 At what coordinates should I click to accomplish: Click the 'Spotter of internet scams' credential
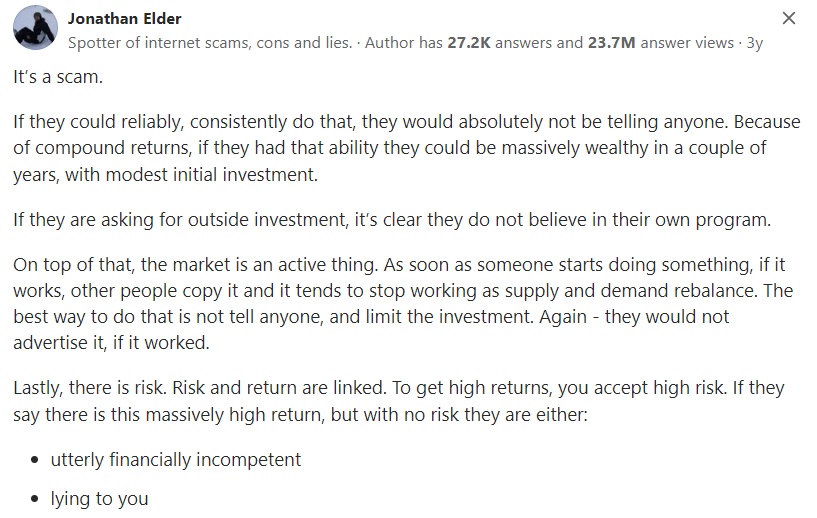(210, 43)
